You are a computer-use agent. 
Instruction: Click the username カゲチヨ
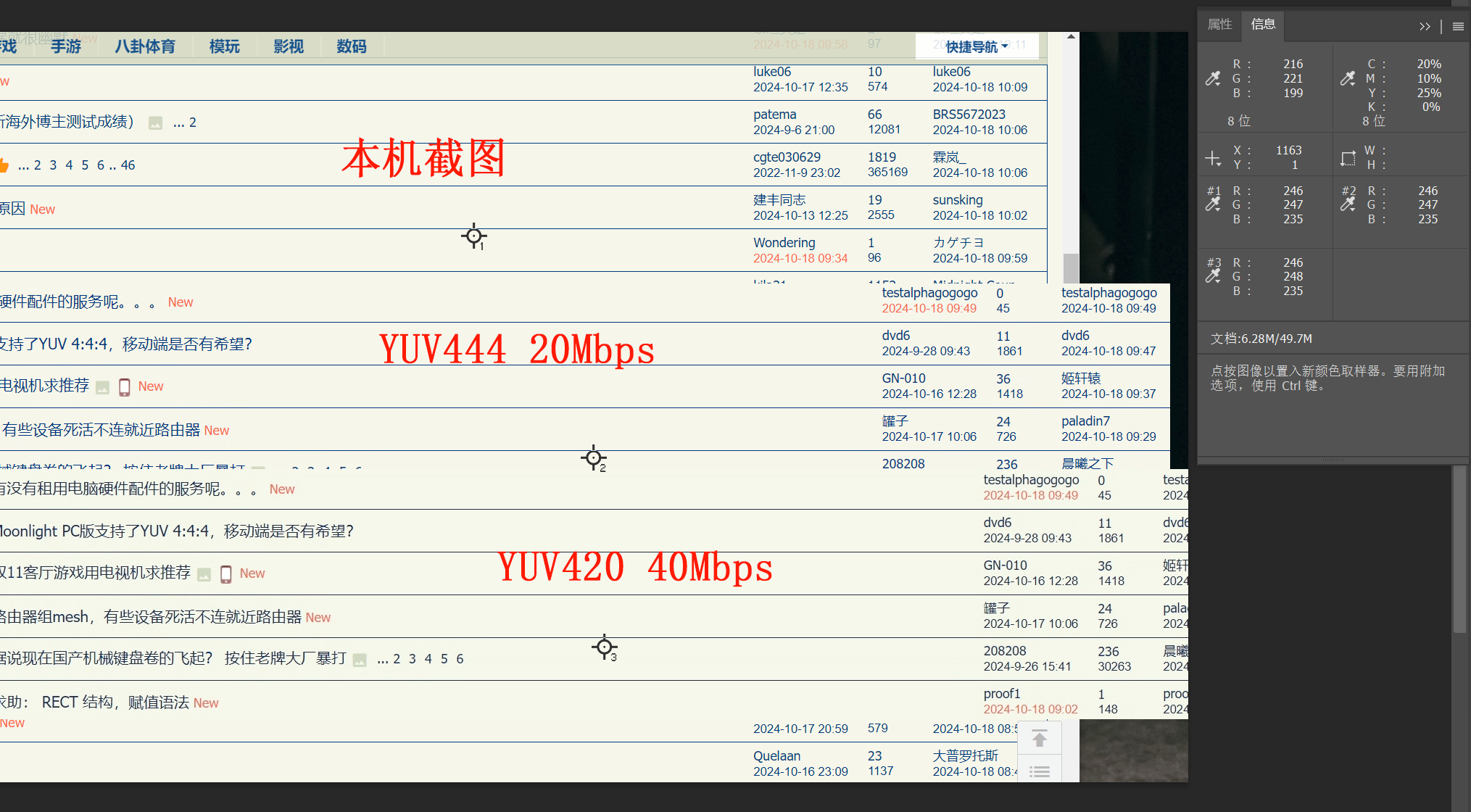958,243
